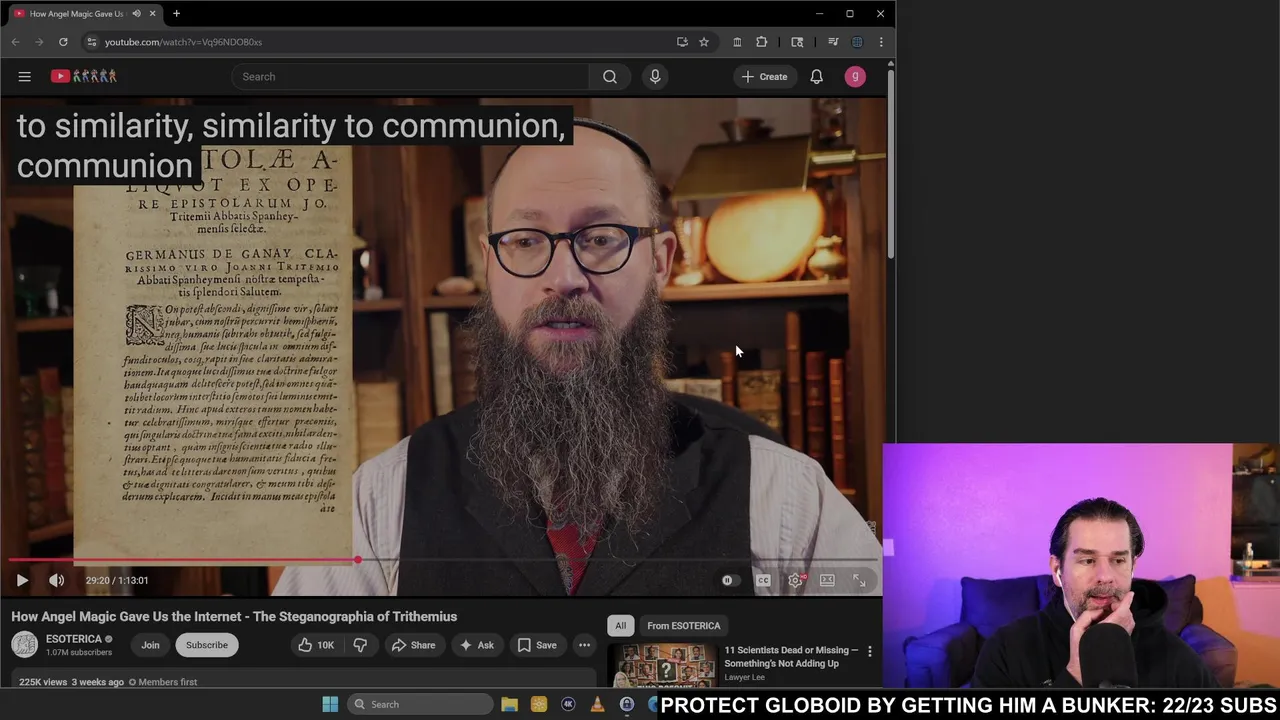Open the 11 Scientists Dead or Missing title
1280x720 pixels.
click(x=791, y=656)
